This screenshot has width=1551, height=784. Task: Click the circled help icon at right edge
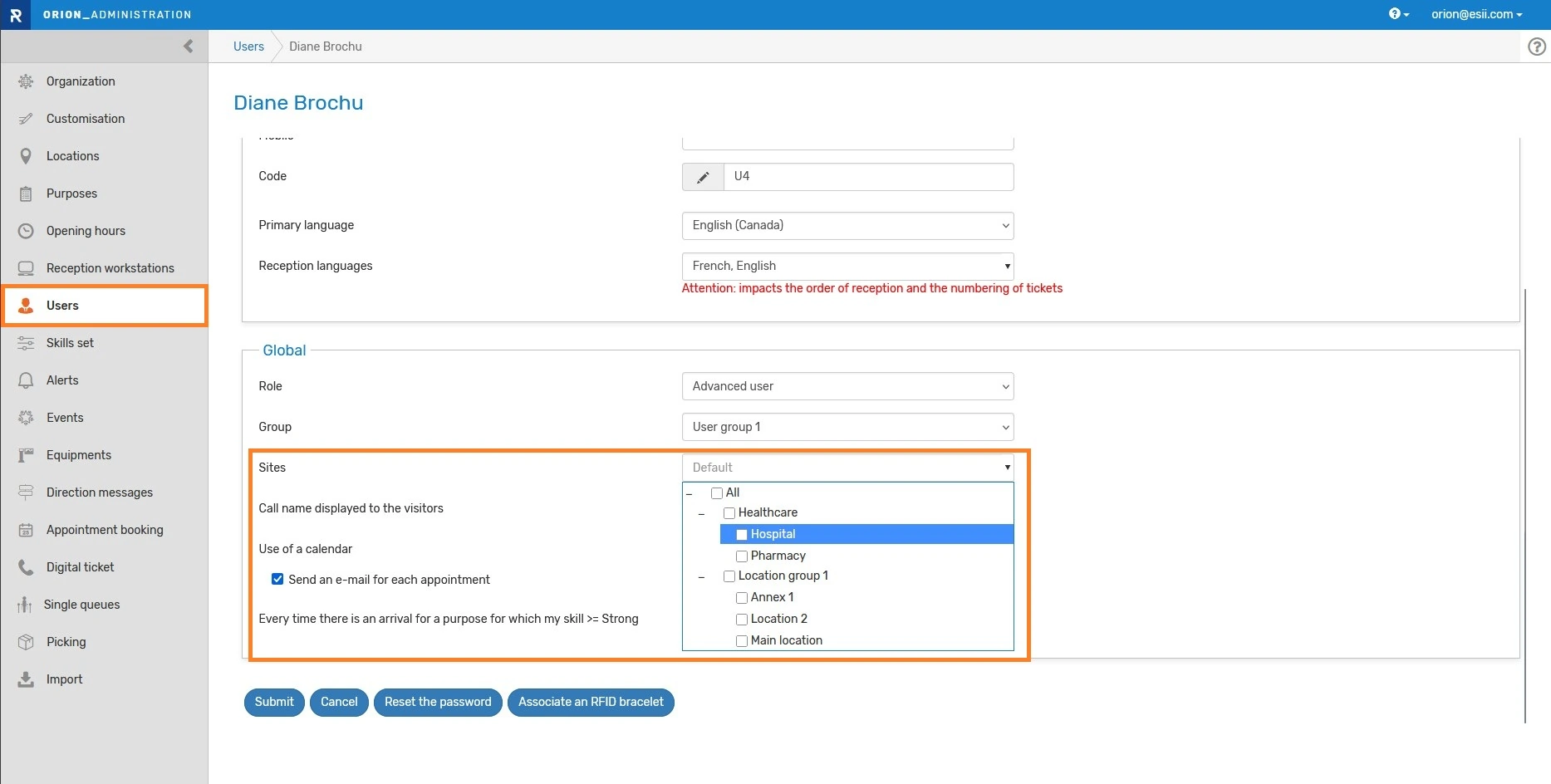[x=1537, y=47]
